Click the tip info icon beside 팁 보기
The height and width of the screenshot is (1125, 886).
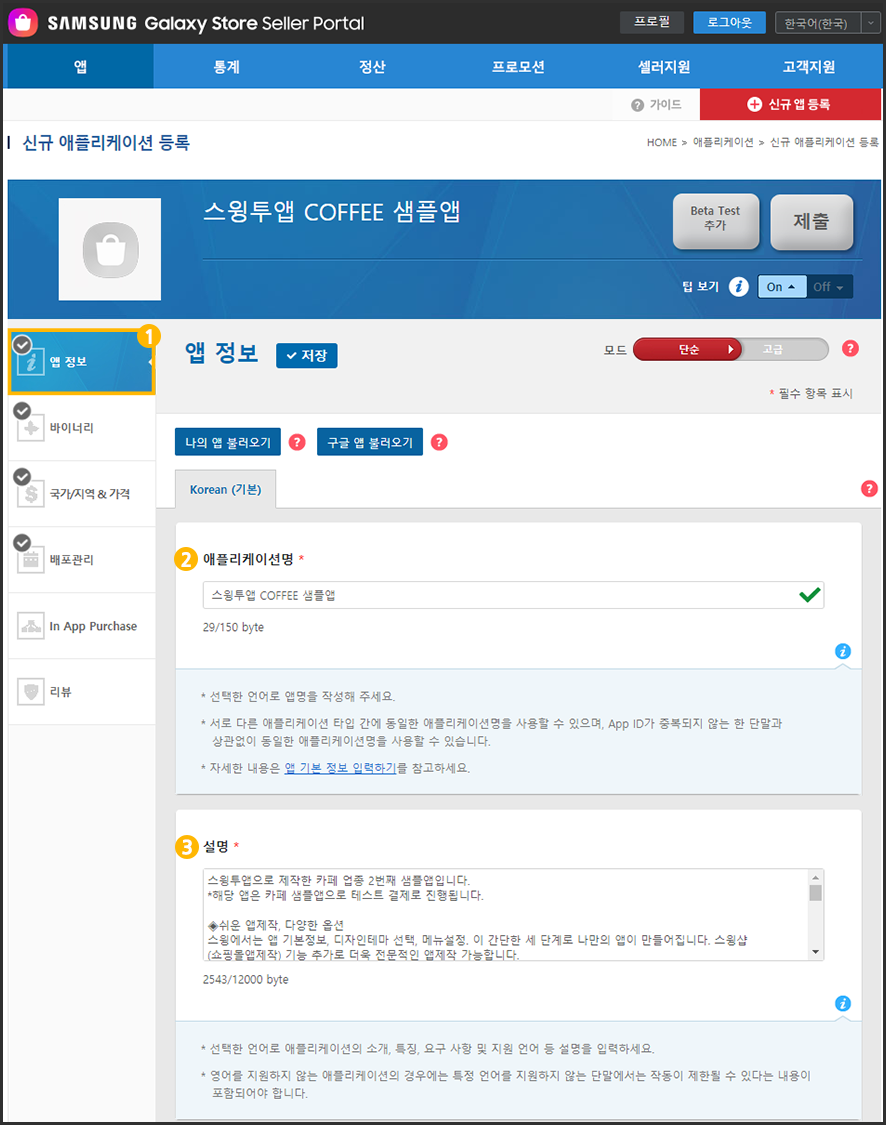pos(739,287)
